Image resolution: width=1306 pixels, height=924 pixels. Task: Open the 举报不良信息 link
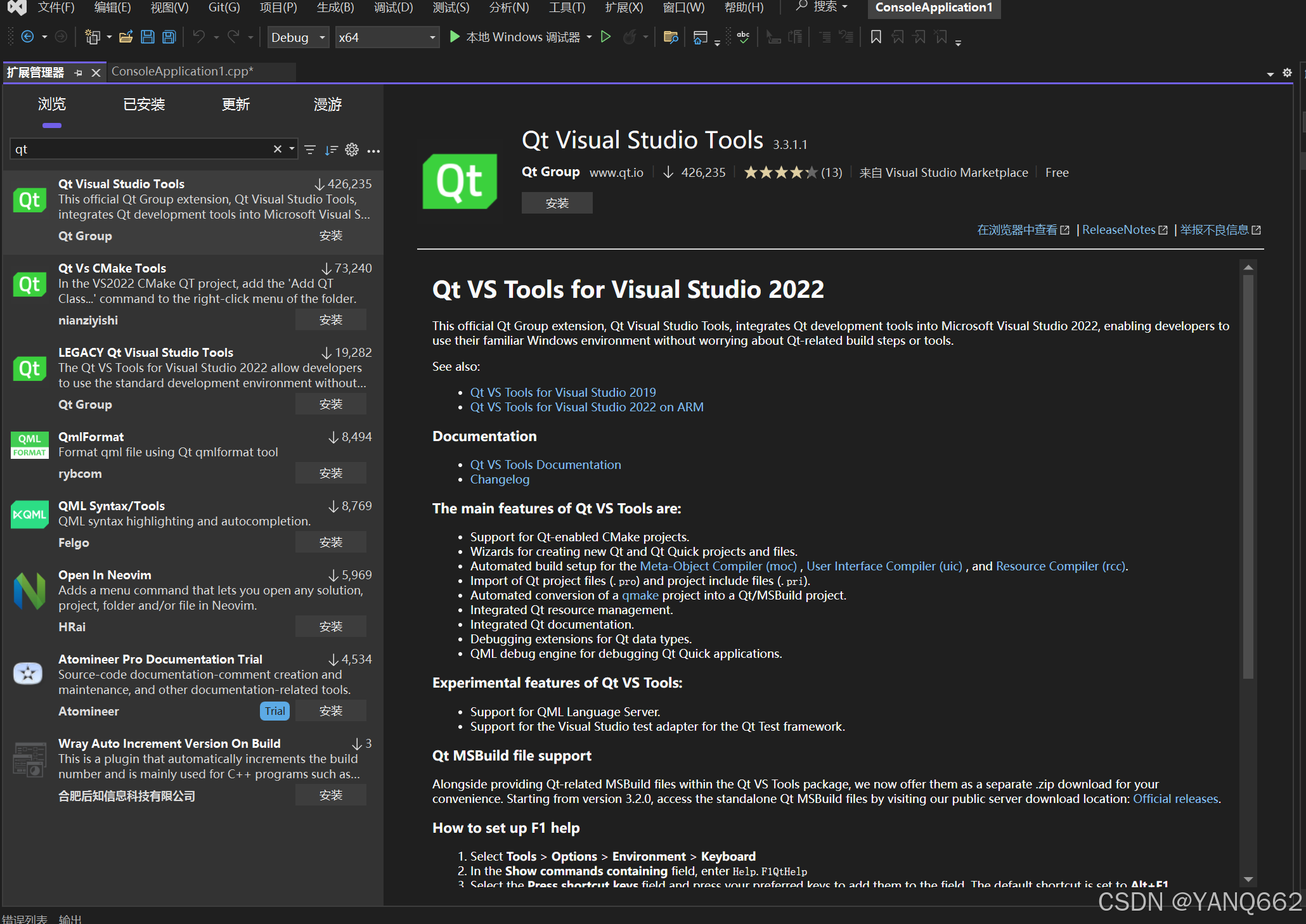(x=1220, y=230)
